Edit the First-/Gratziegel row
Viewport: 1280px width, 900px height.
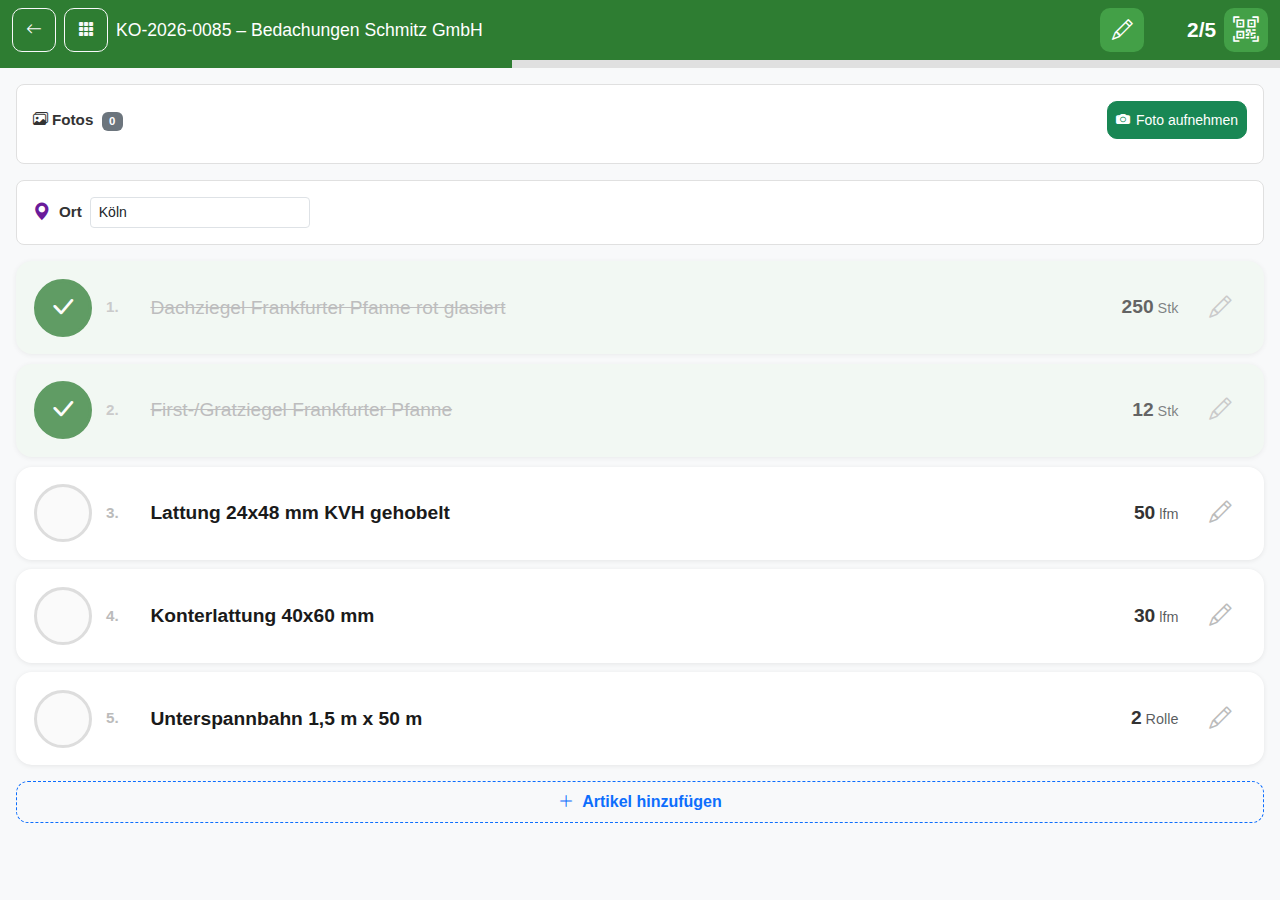pos(1220,409)
